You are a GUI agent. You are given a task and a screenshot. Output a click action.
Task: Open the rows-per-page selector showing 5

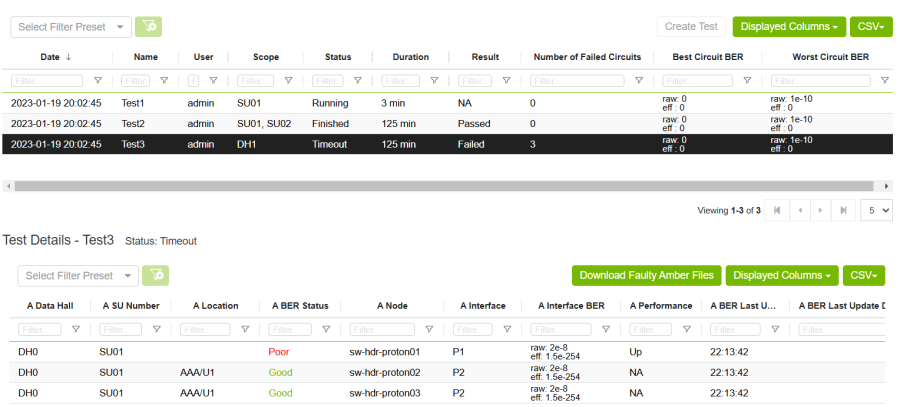878,211
